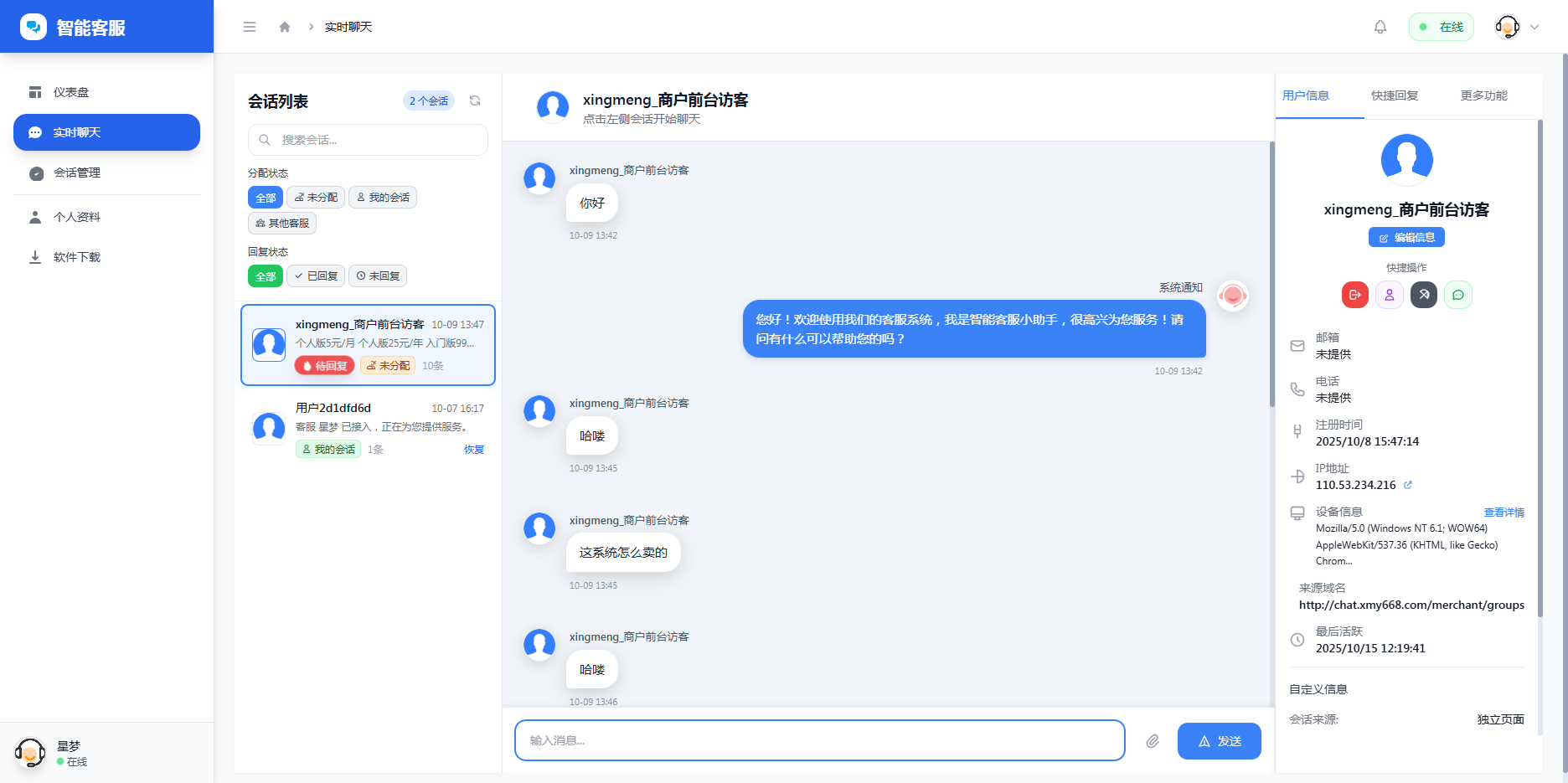Open 仪表盘 dashboard menu
Viewport: 1568px width, 783px height.
pos(106,92)
